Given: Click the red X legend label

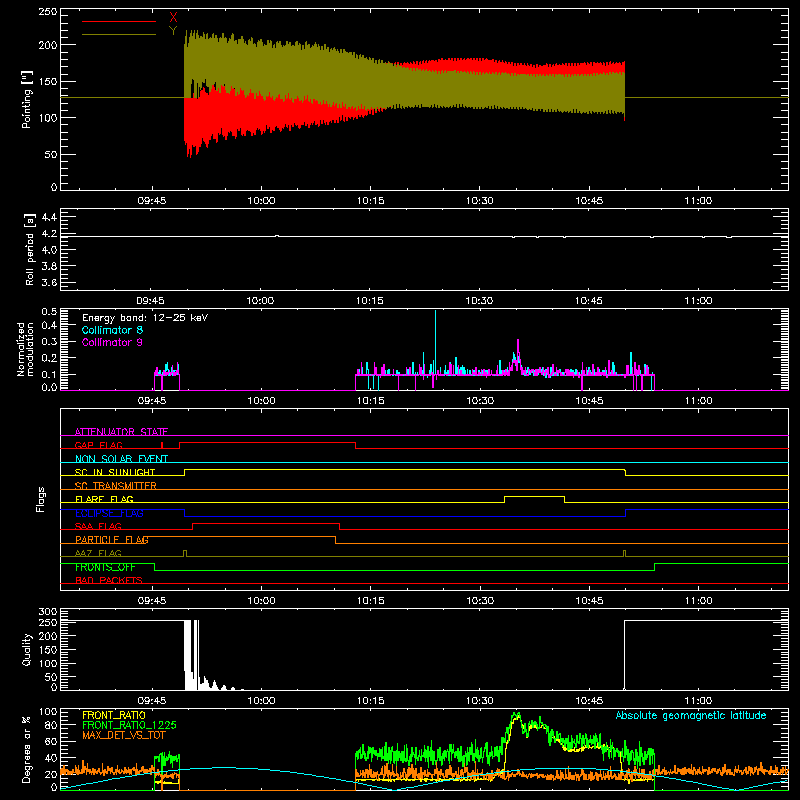Looking at the screenshot, I should (173, 18).
